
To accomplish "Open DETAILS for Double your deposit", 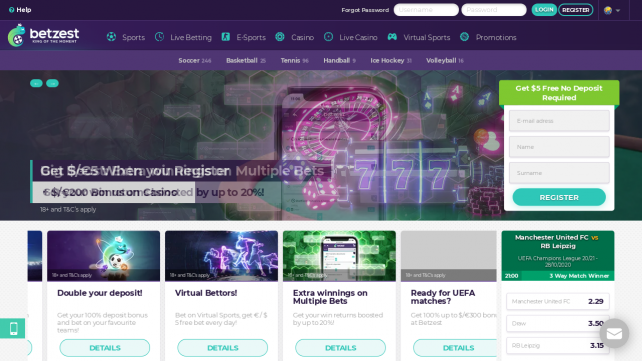I will 105,348.
